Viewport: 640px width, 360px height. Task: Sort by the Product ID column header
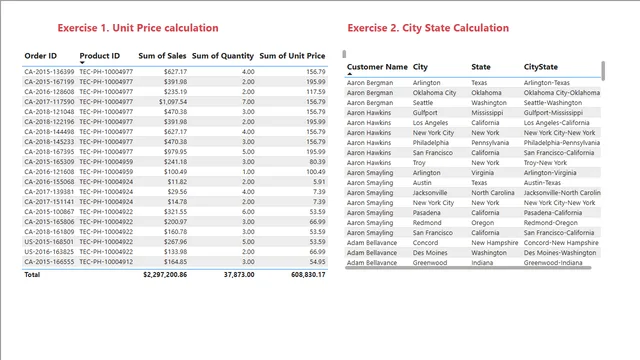[x=100, y=56]
